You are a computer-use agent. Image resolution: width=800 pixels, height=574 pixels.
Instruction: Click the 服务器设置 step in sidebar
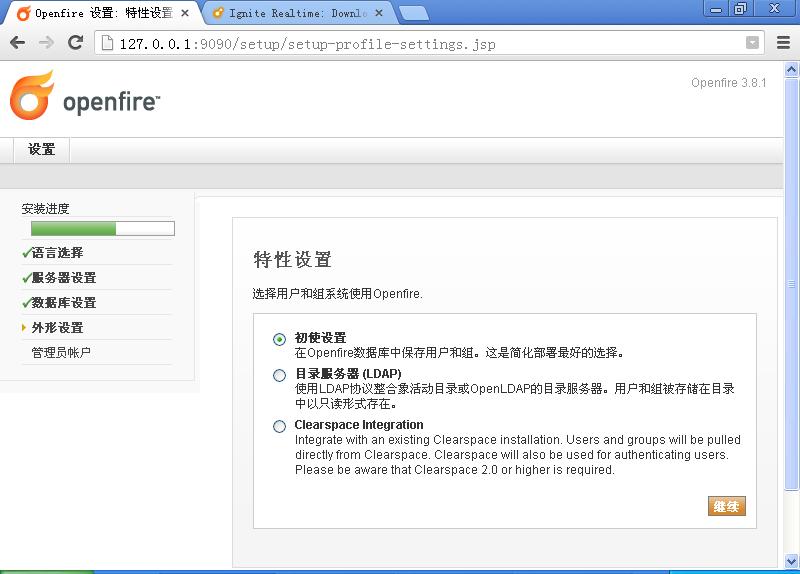click(x=64, y=278)
